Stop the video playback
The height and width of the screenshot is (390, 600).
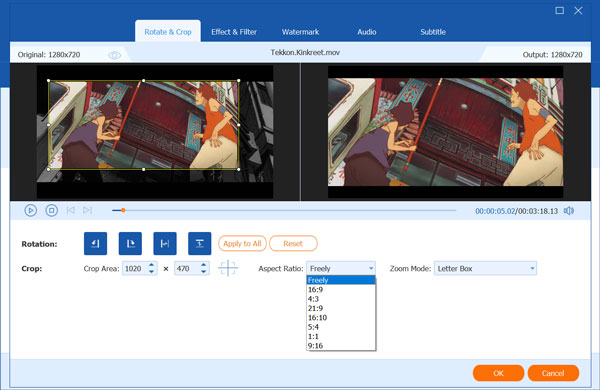pos(52,211)
